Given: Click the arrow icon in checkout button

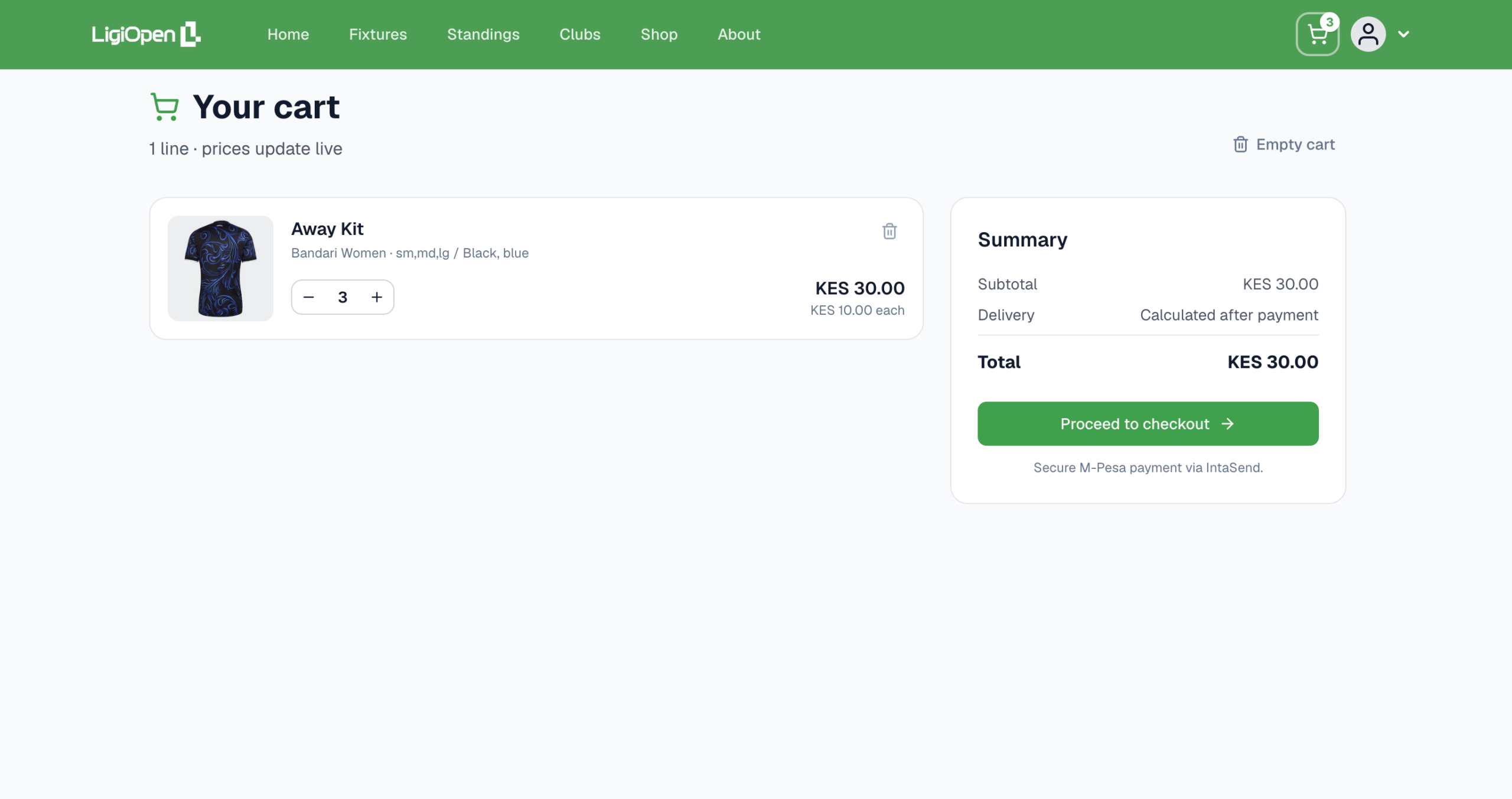Looking at the screenshot, I should tap(1228, 424).
